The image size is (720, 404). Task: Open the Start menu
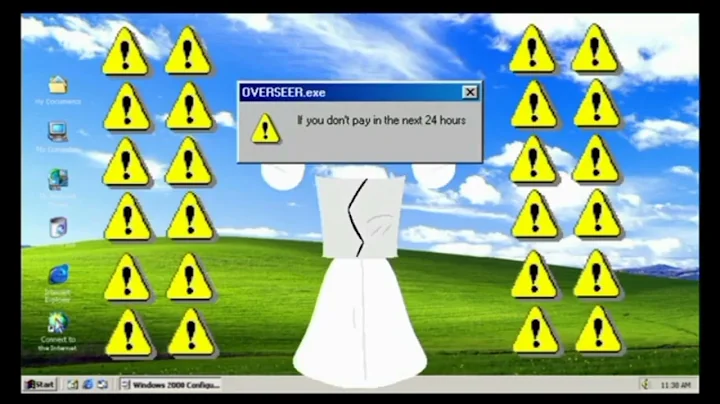tap(40, 384)
